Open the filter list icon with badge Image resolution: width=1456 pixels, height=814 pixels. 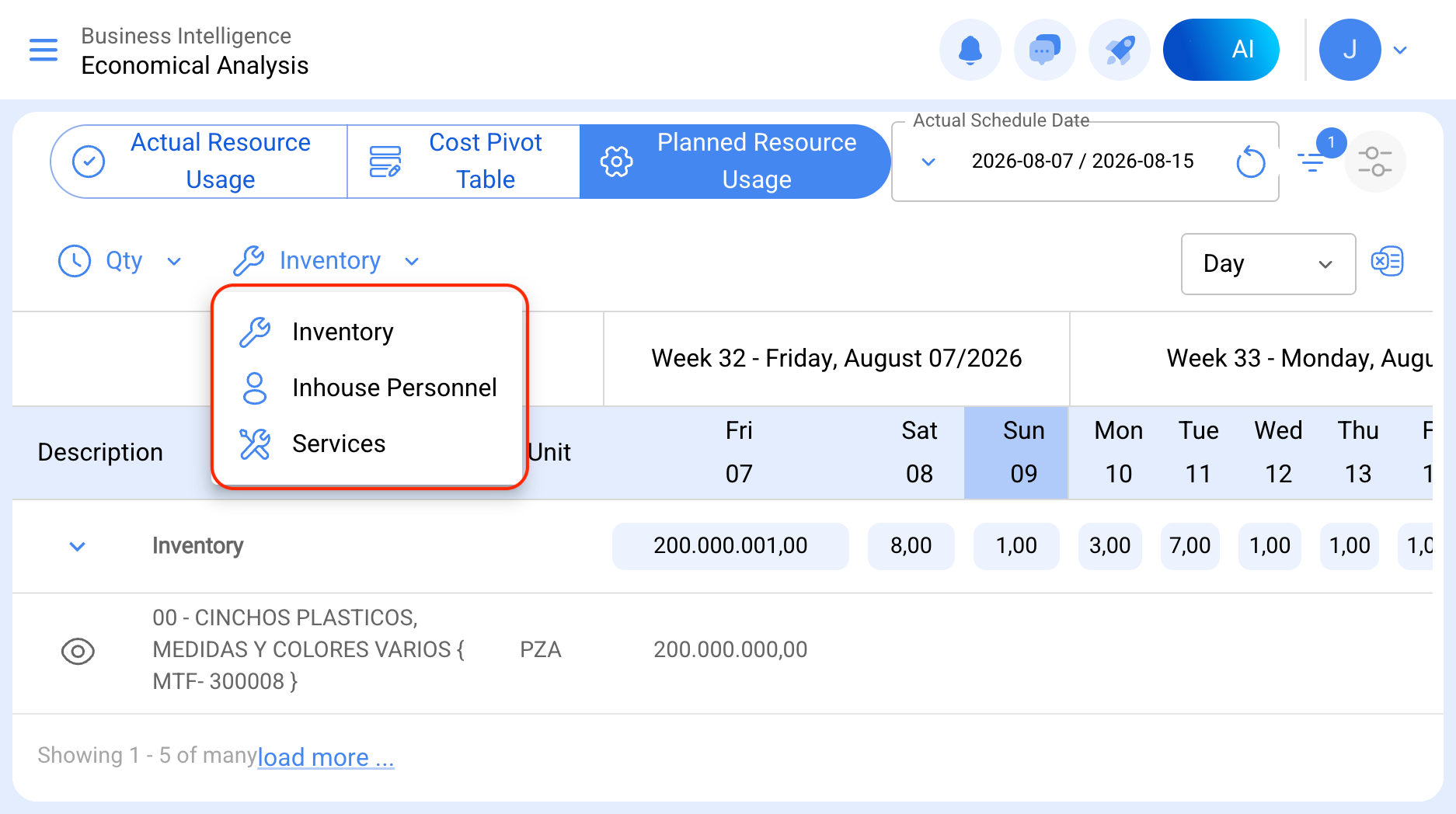[1313, 161]
